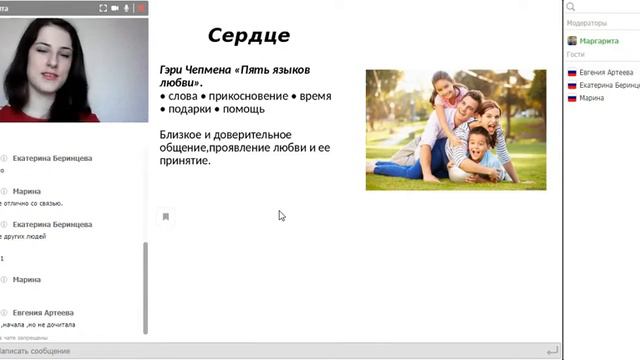Toggle the camera icon in video header

[115, 8]
